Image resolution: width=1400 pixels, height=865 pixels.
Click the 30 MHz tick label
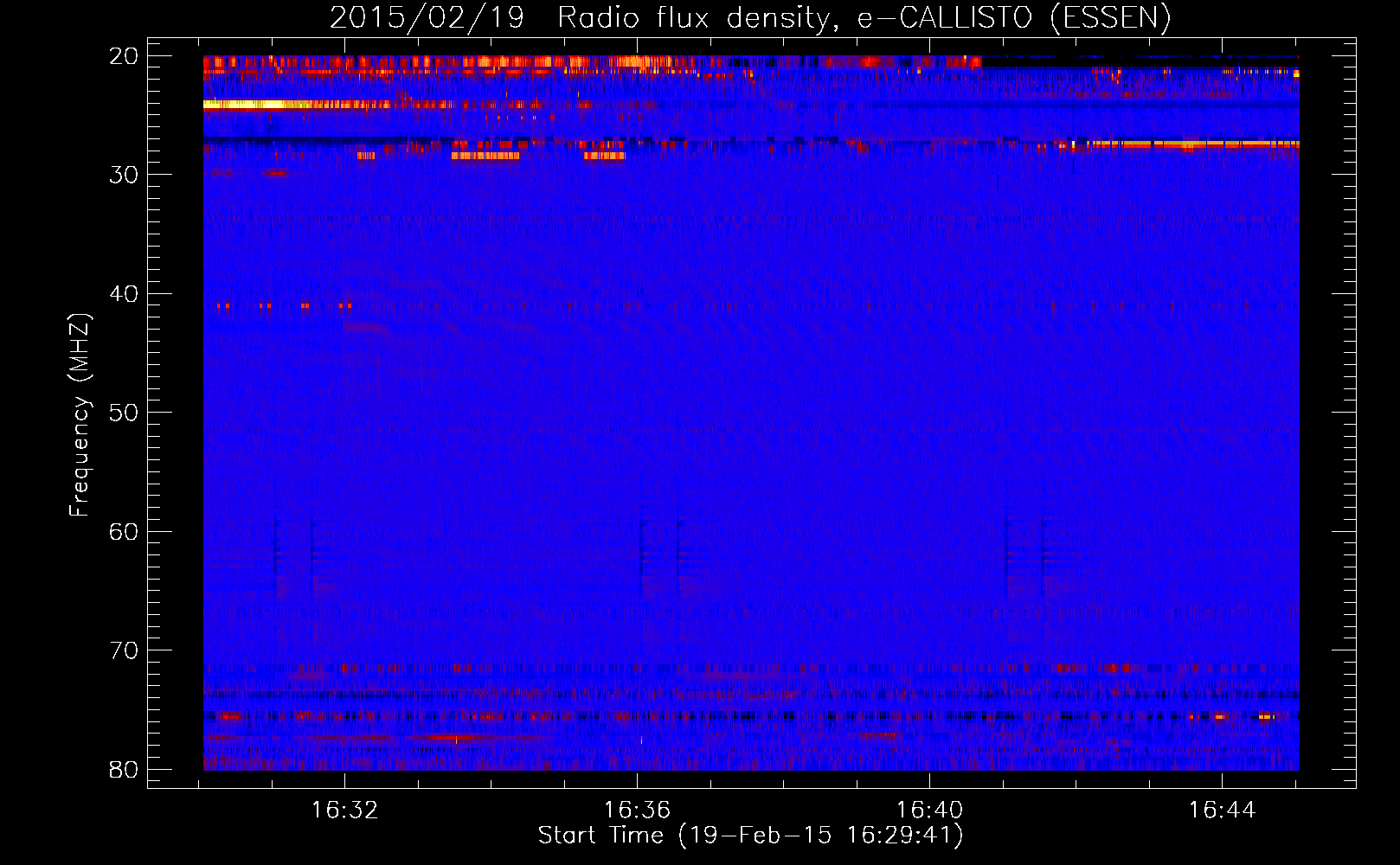click(x=125, y=175)
